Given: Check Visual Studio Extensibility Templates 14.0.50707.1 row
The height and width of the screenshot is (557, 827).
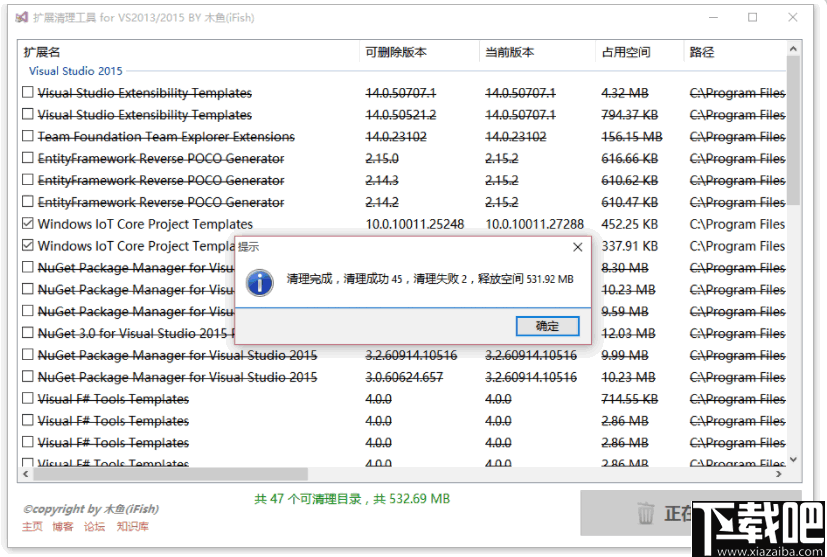Looking at the screenshot, I should (x=28, y=92).
